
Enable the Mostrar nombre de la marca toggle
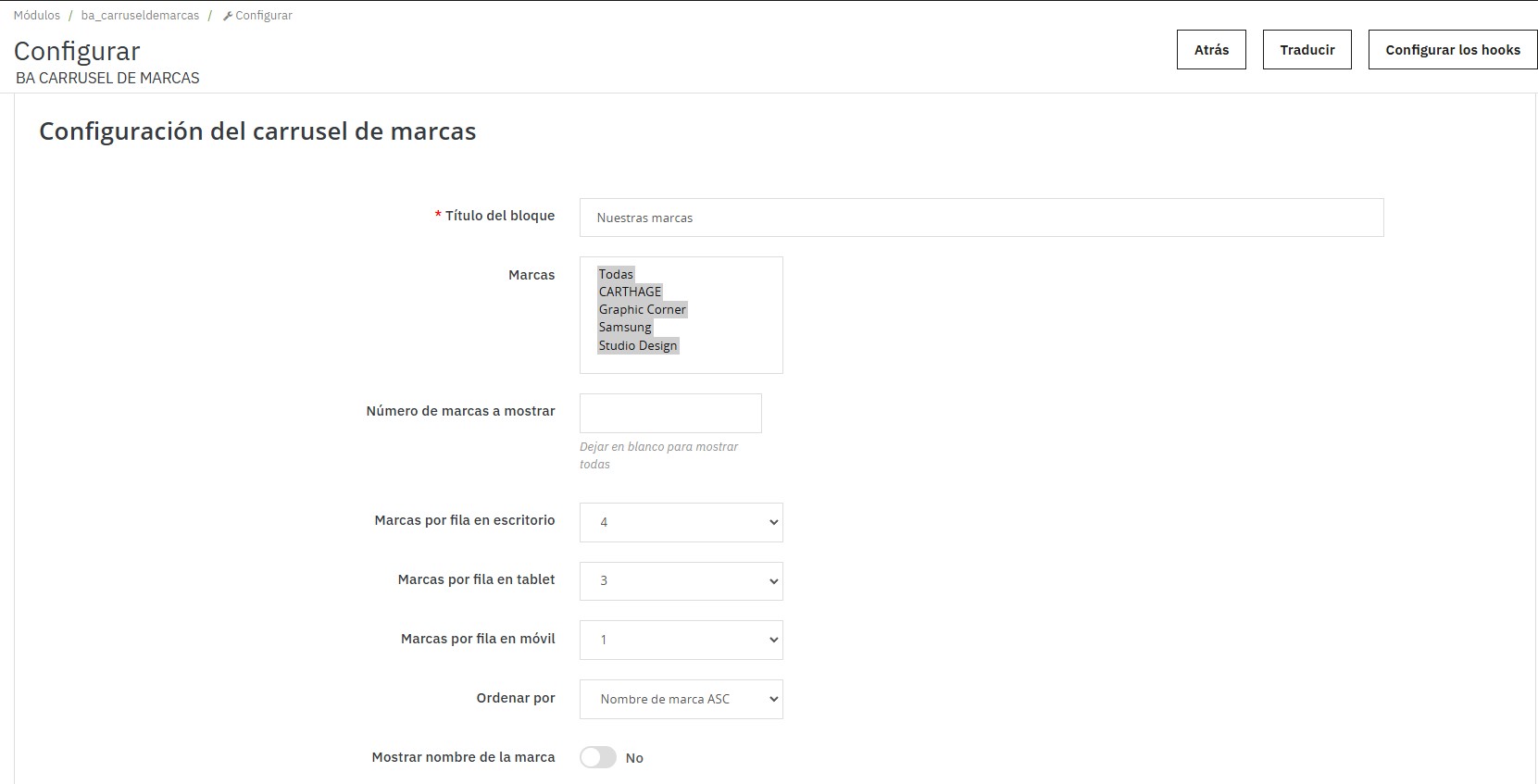tap(598, 757)
